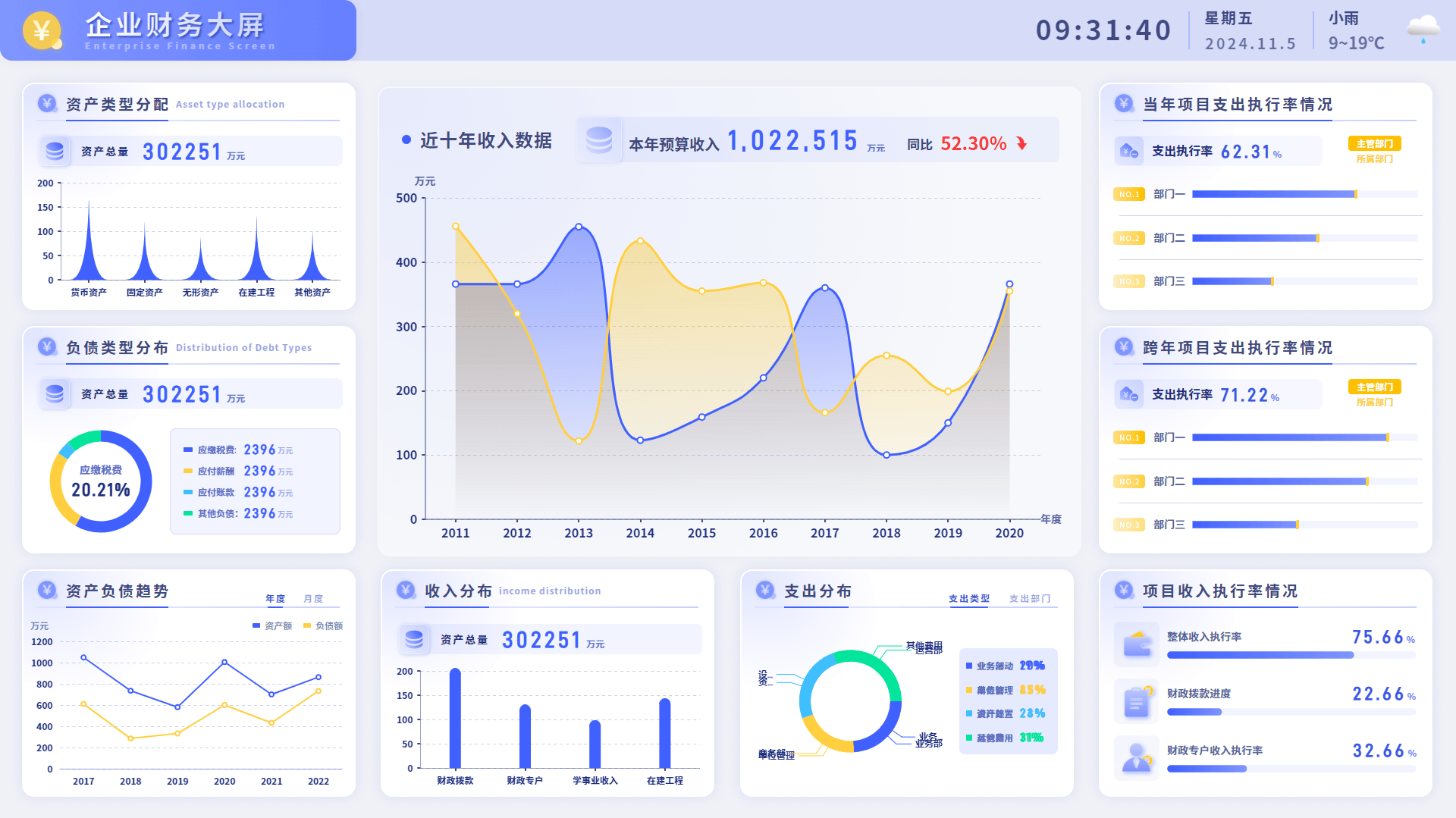The height and width of the screenshot is (818, 1456).
Task: Switch trend chart to 年度 tab
Action: (x=275, y=598)
